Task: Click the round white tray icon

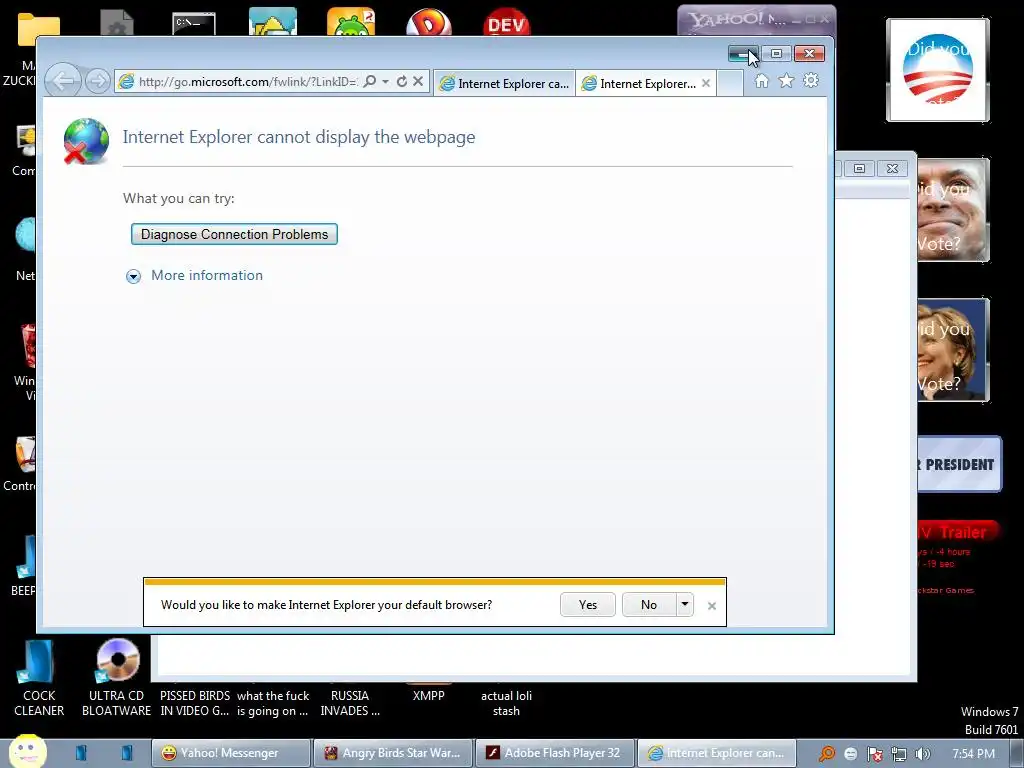Action: coord(851,754)
